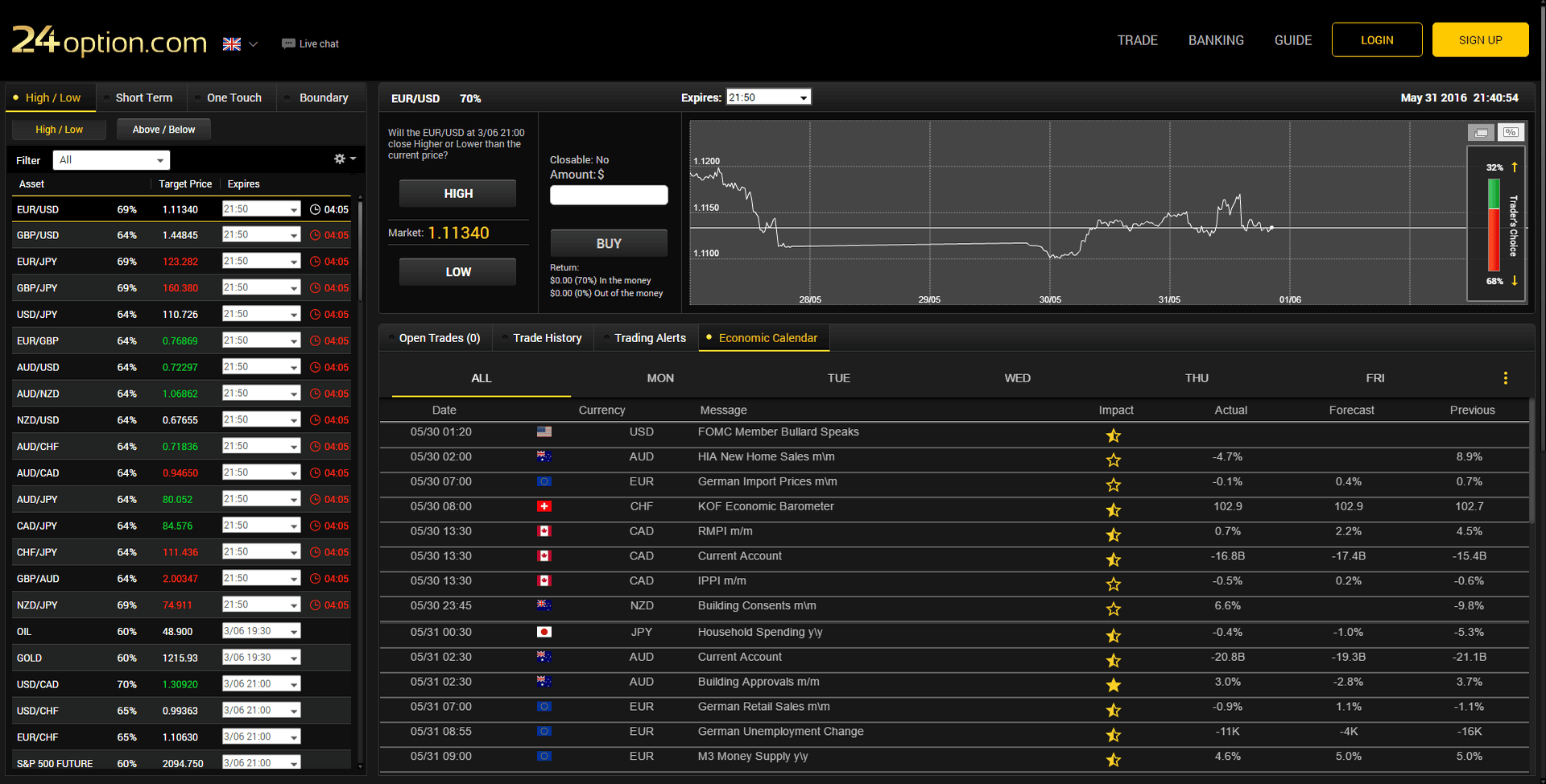
Task: Click impact star for FOMC Member Bullard Speaks
Action: (1114, 435)
